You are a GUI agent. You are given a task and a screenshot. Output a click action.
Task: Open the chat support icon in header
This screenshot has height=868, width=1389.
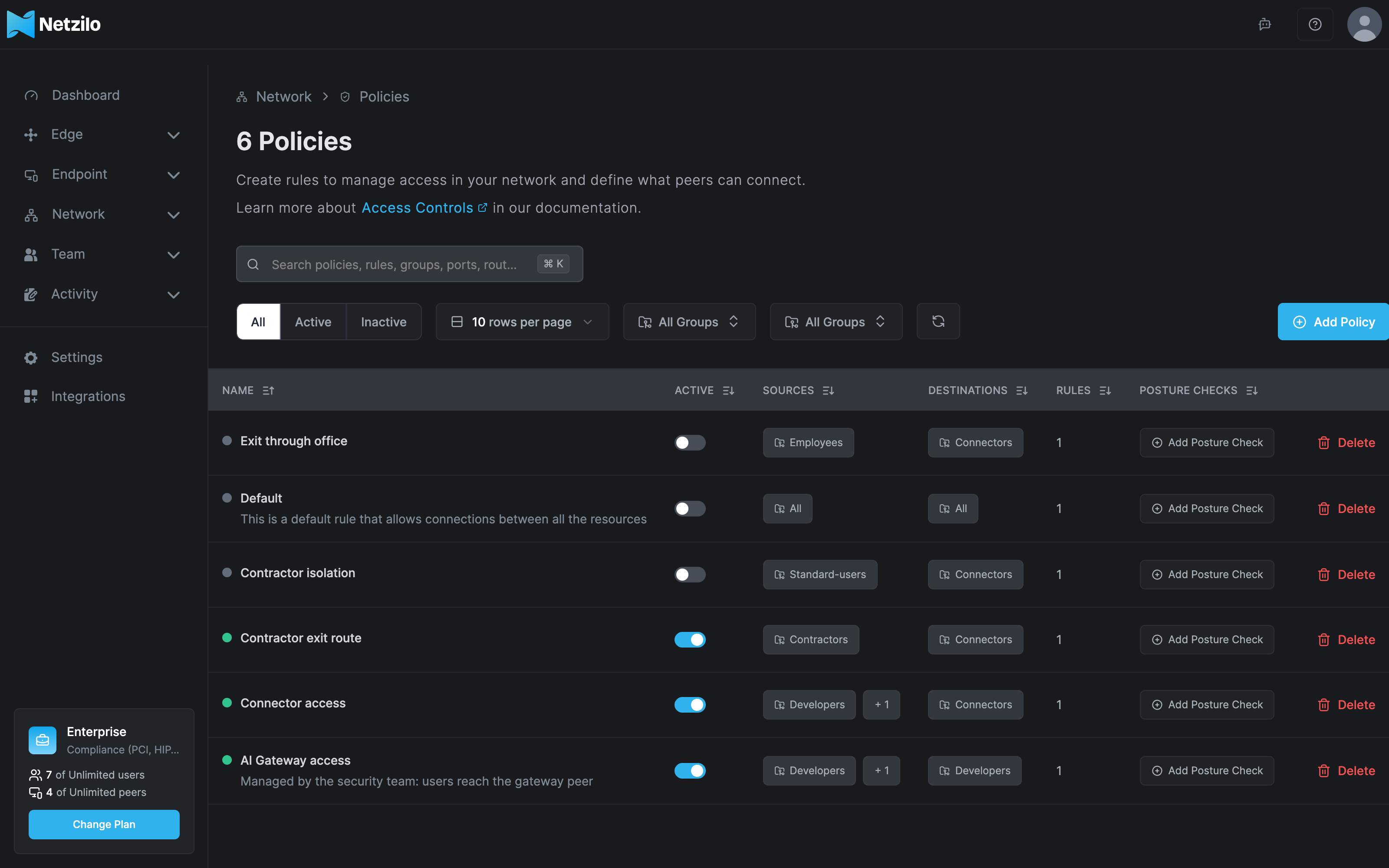tap(1264, 24)
